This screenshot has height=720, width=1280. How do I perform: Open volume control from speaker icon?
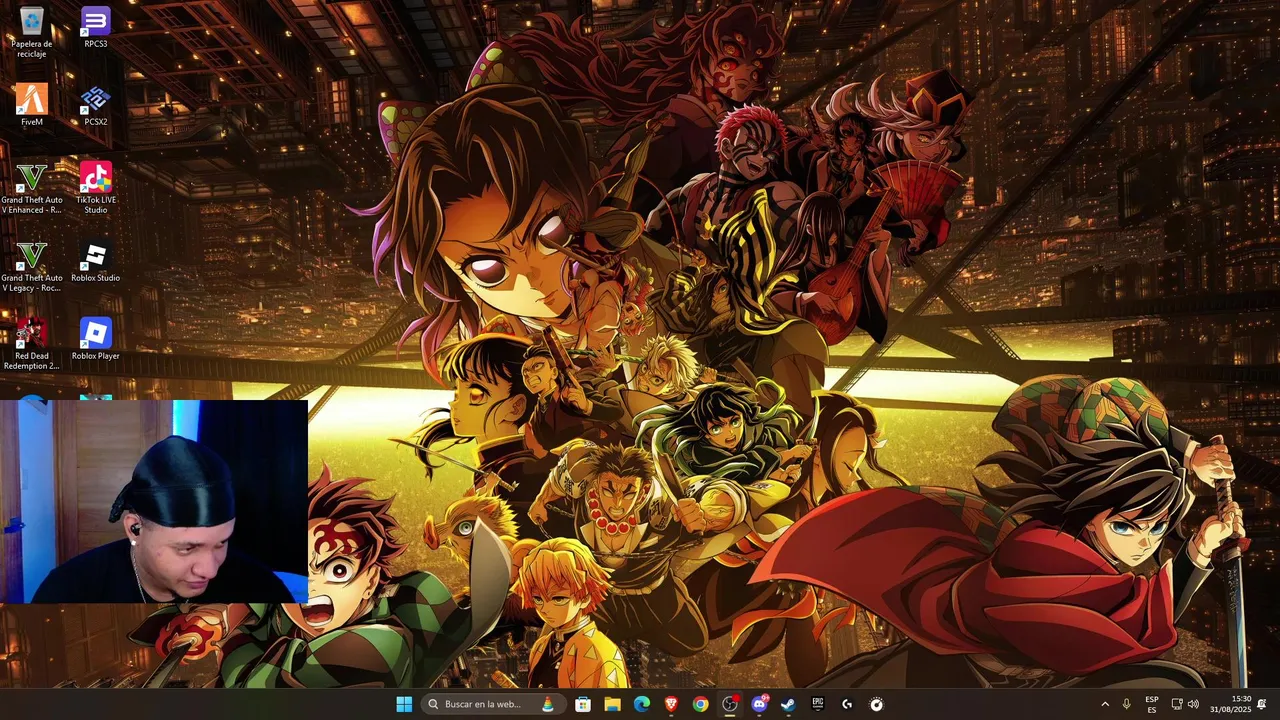1193,704
